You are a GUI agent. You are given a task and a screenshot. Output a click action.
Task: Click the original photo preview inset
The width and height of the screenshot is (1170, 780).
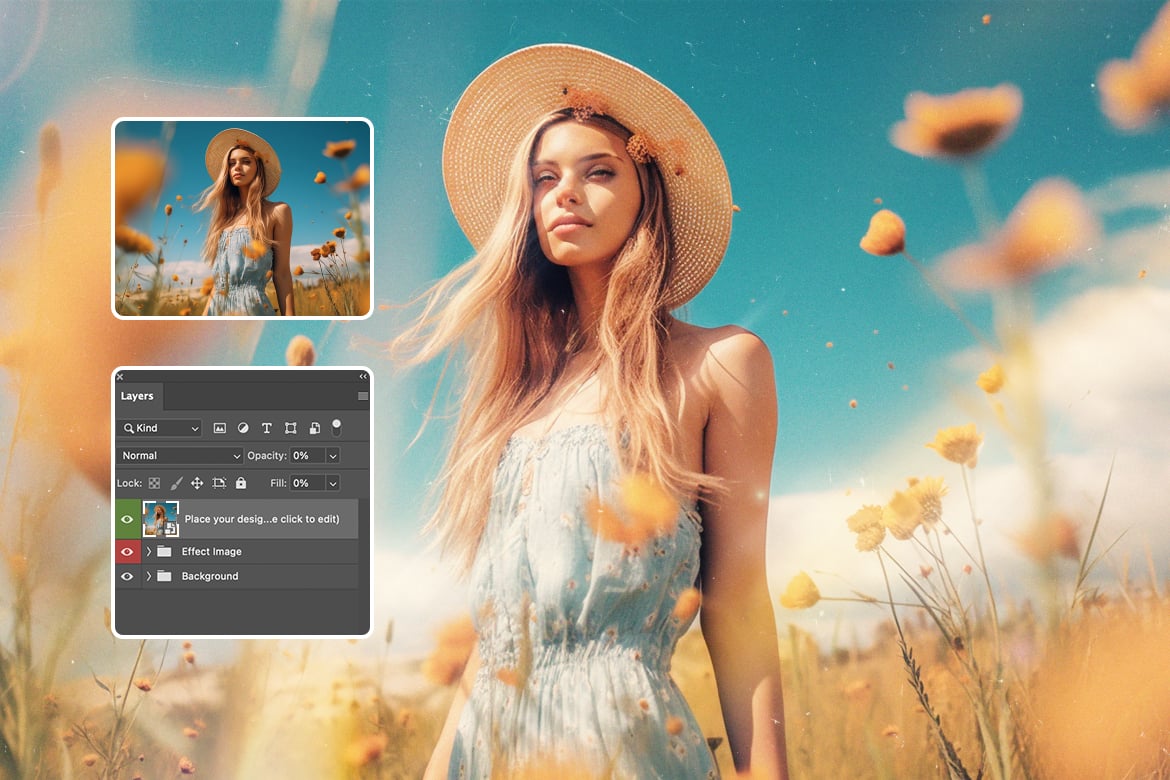(243, 218)
